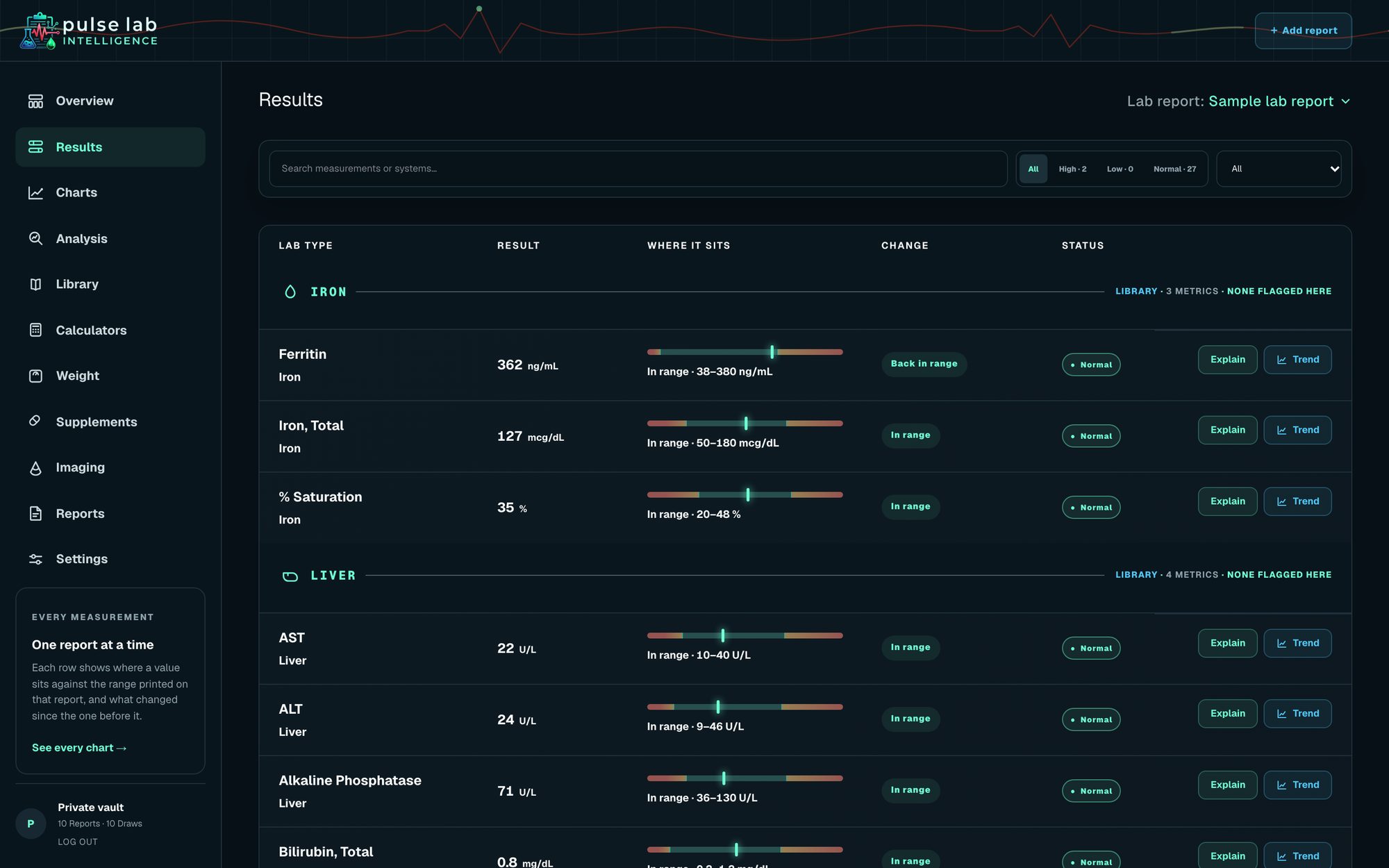Select the All status filter
Screen dimensions: 1389x868
(x=1033, y=169)
